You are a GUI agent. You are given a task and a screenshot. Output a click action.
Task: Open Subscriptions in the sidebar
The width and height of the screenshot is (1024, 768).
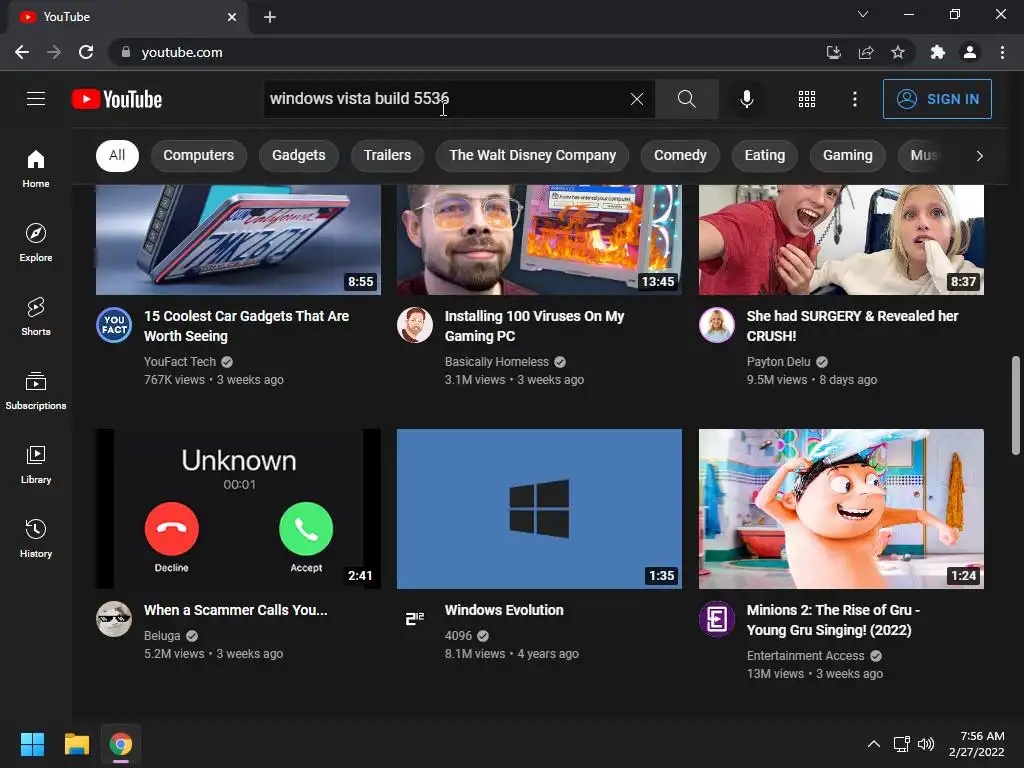tap(36, 391)
